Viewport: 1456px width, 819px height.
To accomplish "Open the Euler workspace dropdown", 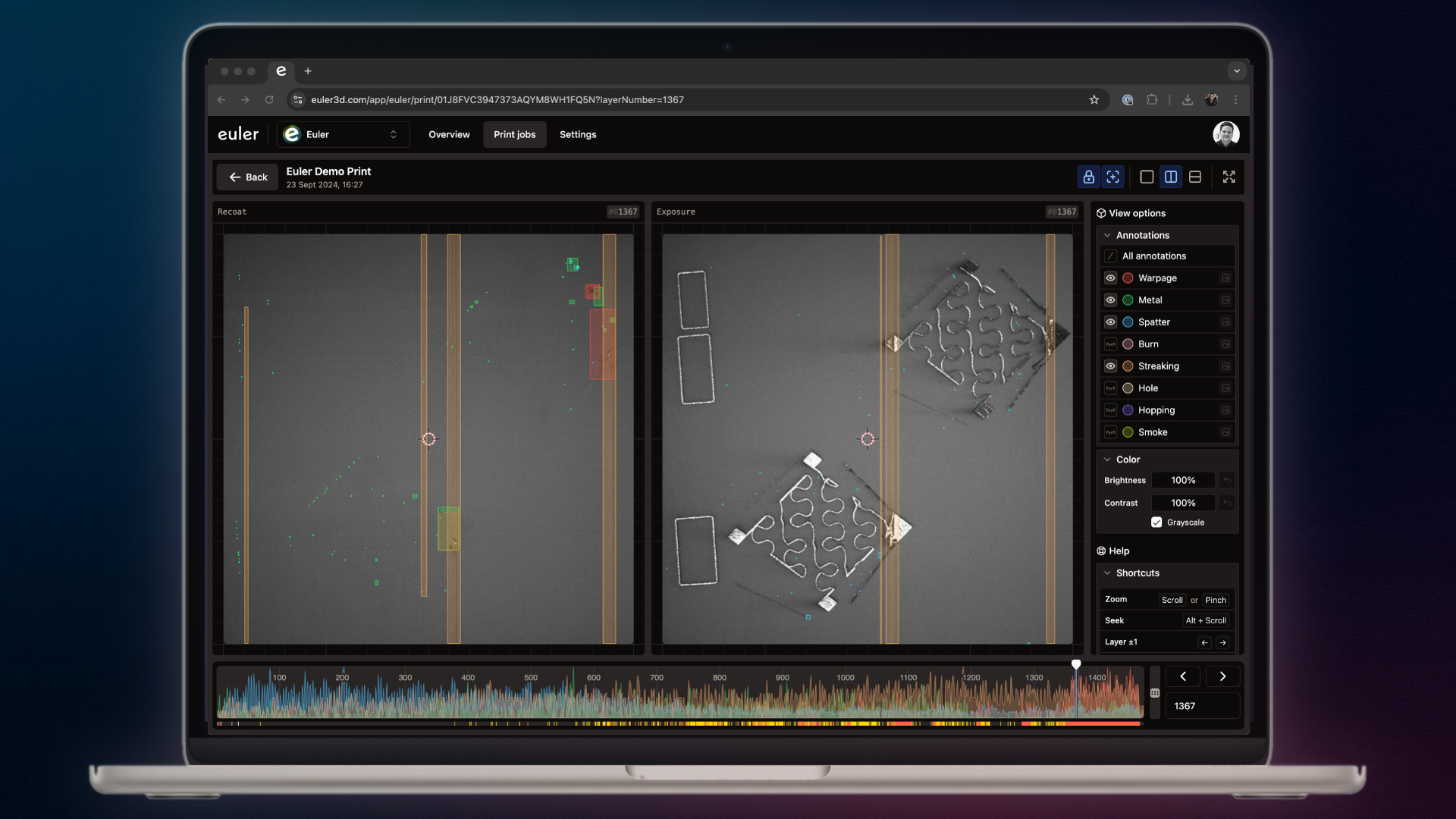I will tap(344, 134).
